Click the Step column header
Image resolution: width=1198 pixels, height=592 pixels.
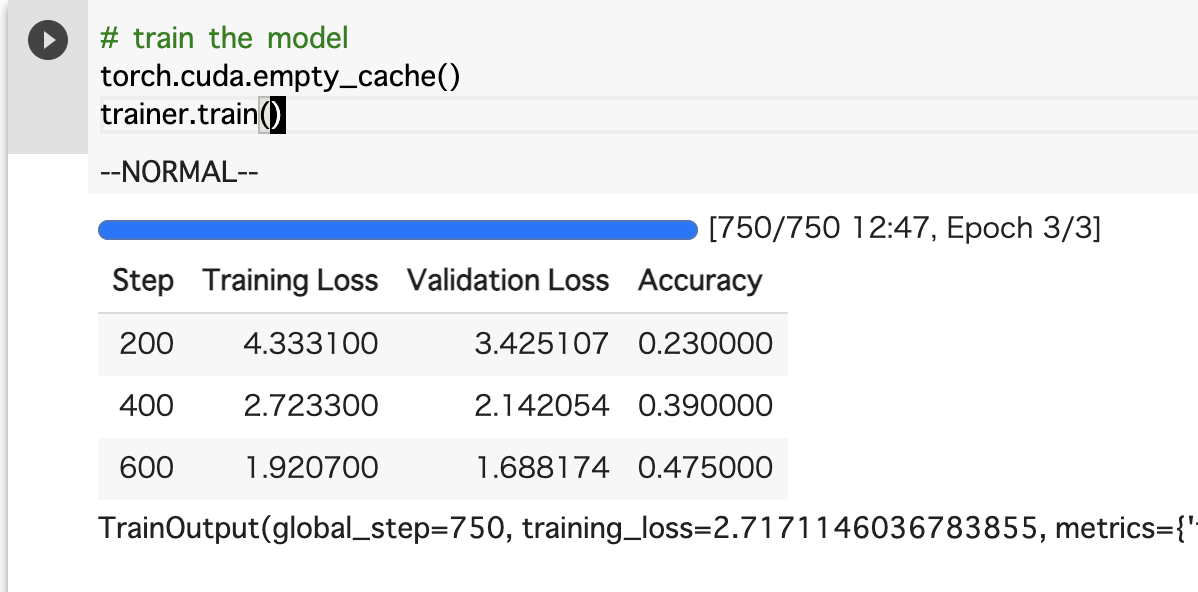143,280
